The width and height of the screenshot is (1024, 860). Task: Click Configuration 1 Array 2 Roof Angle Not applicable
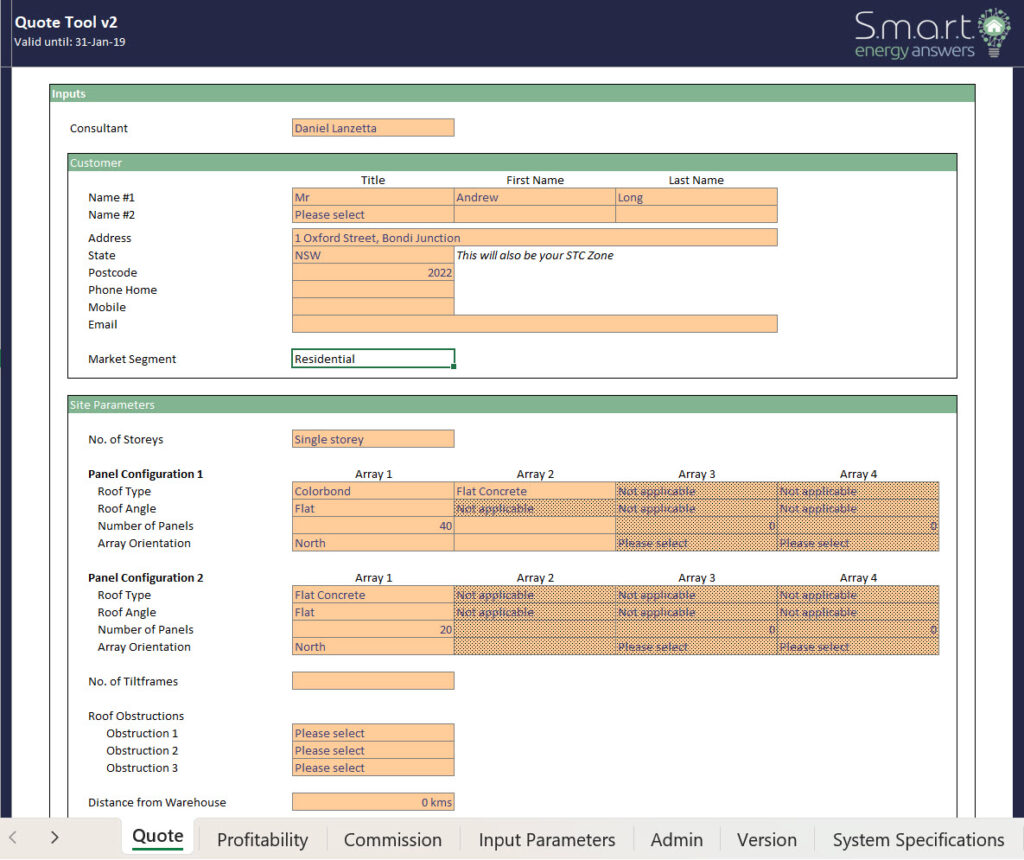tap(535, 509)
